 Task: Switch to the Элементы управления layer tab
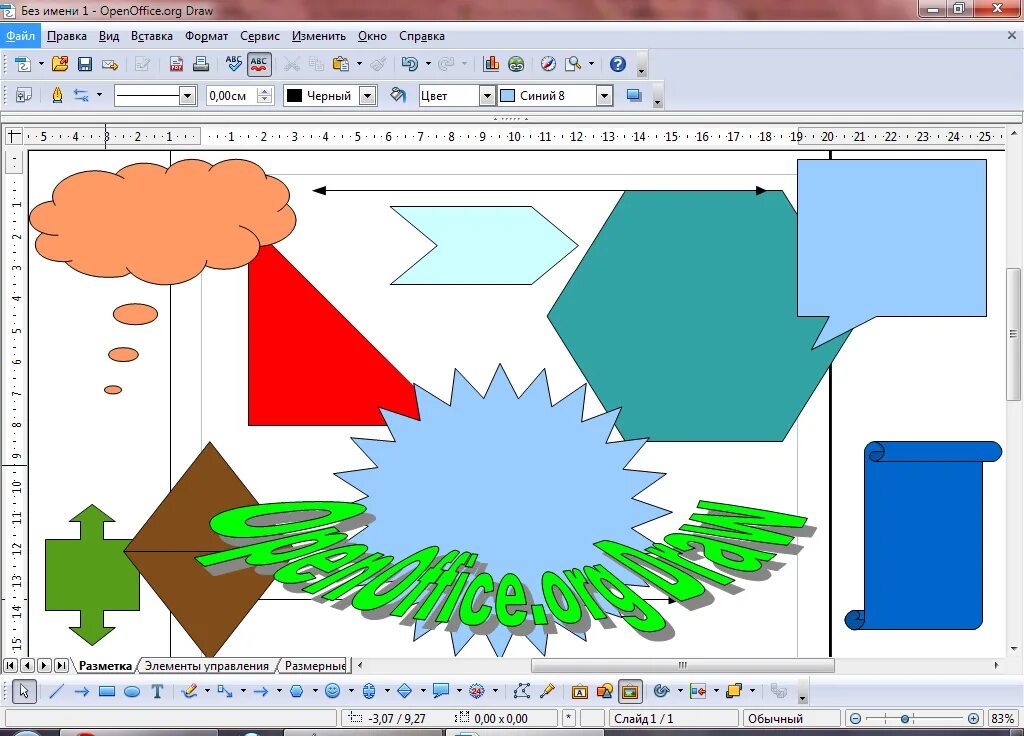click(x=206, y=666)
